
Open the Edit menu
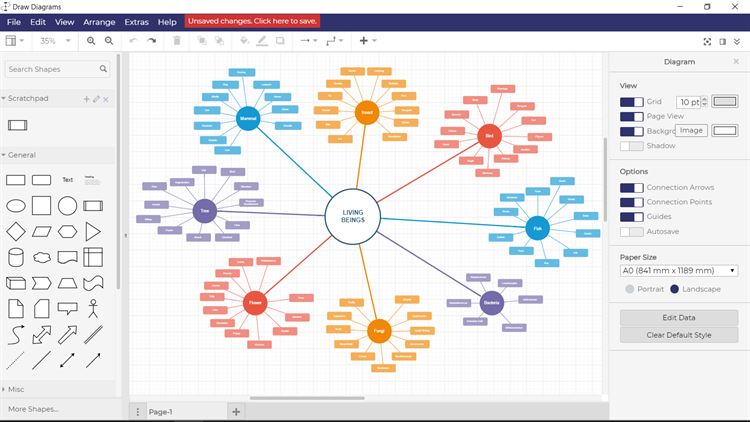coord(38,22)
